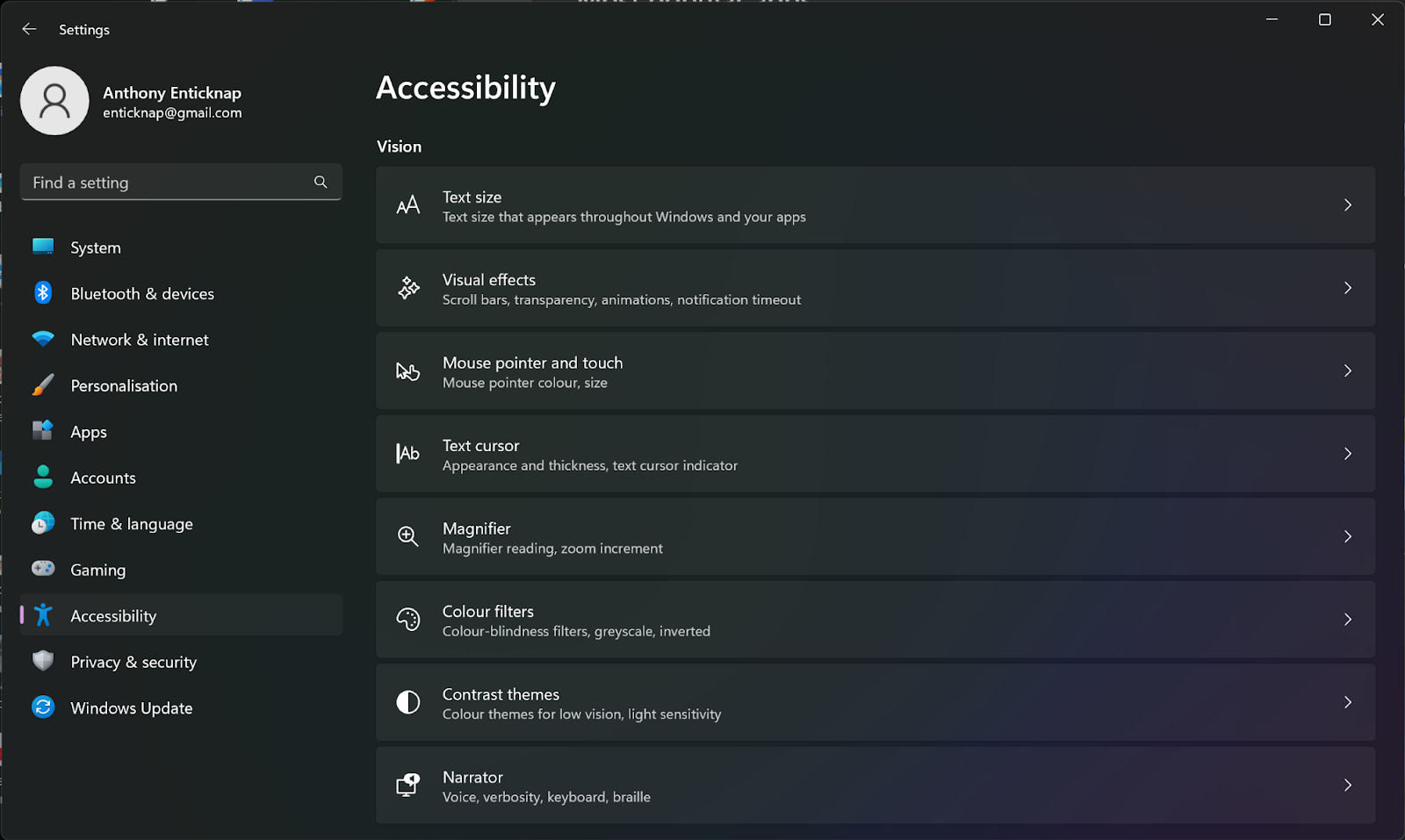The height and width of the screenshot is (840, 1405).
Task: Open Narrator settings title
Action: click(x=472, y=777)
